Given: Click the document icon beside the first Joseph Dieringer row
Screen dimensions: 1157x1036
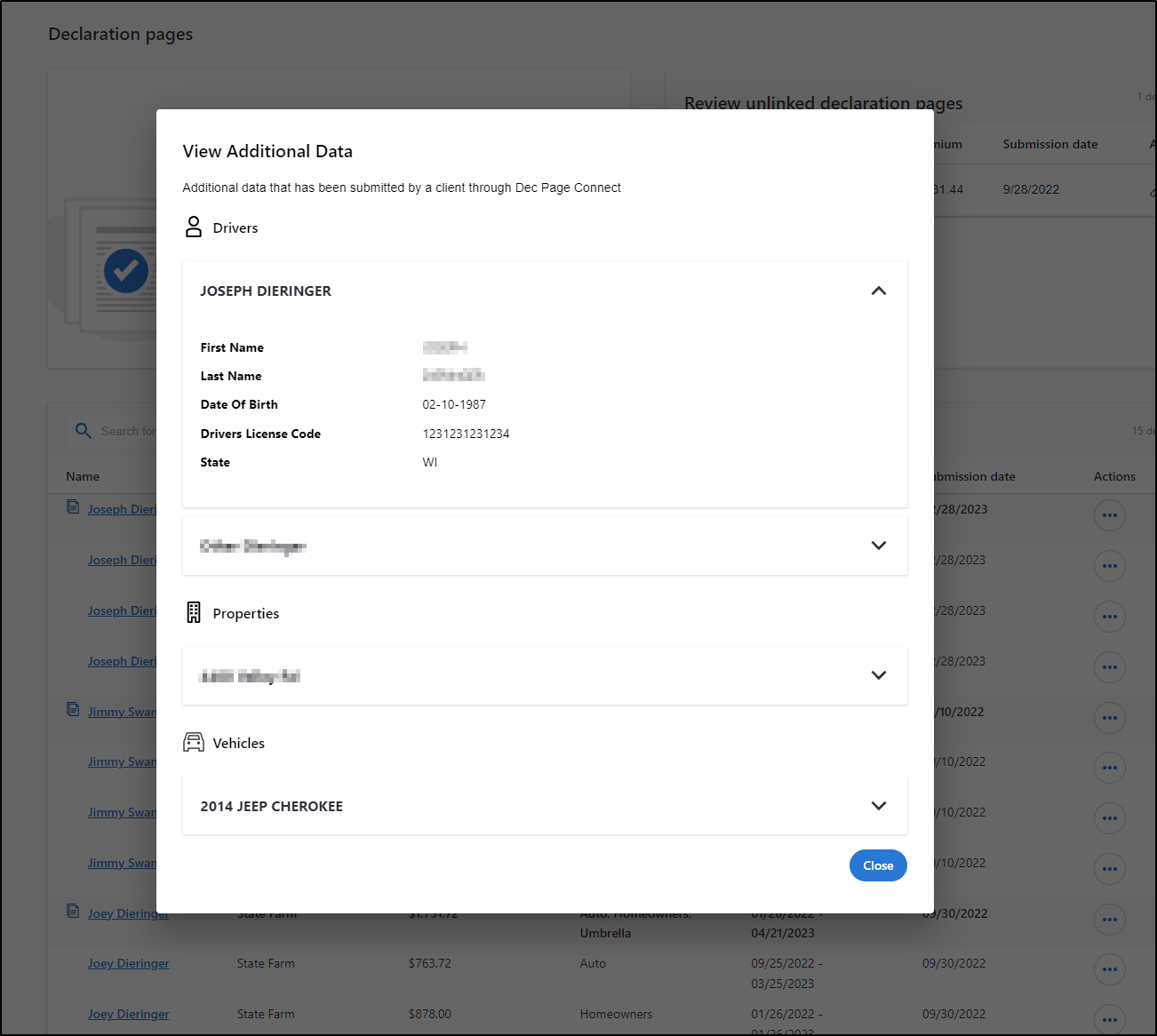Looking at the screenshot, I should click(x=72, y=506).
